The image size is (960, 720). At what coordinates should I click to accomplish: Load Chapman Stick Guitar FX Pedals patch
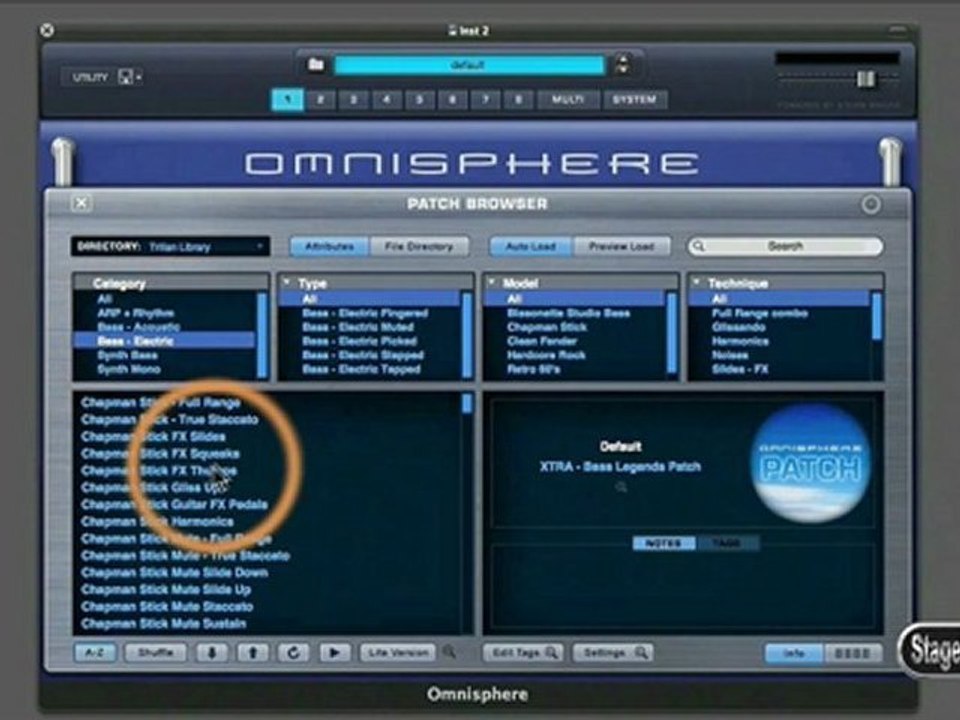click(174, 504)
